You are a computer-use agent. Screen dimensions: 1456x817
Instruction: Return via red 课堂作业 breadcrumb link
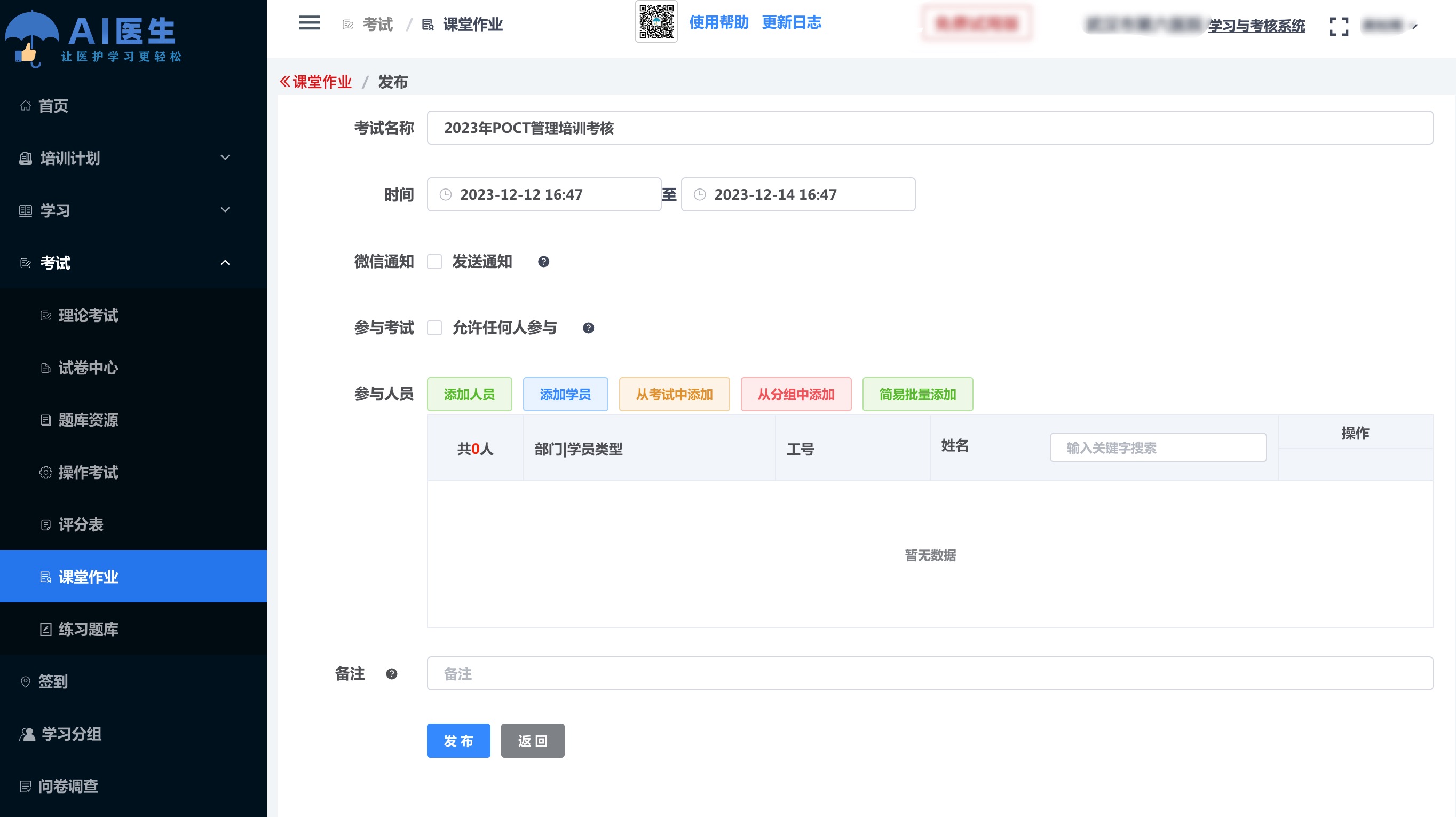click(322, 82)
